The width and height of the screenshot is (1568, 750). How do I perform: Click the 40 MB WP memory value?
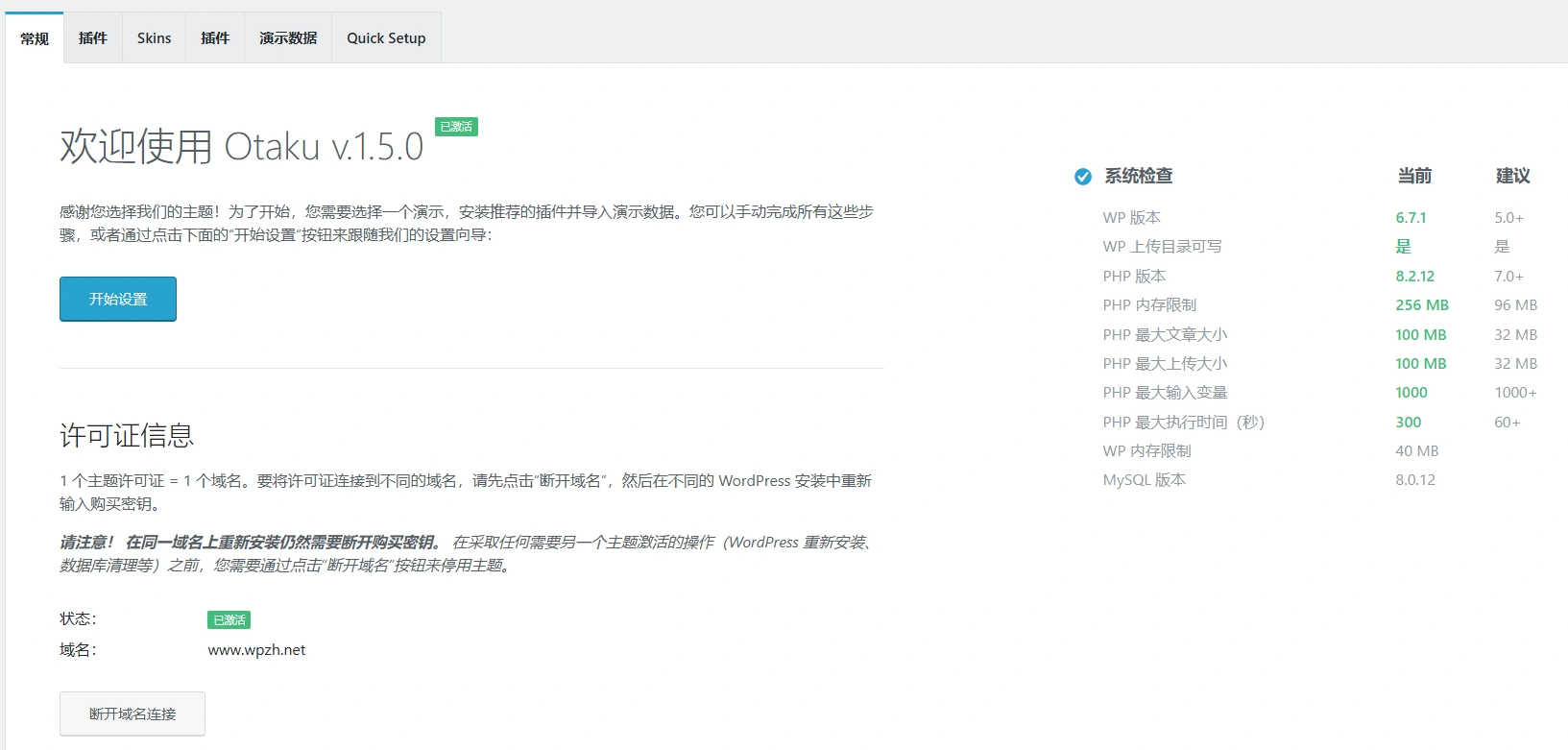tap(1417, 451)
